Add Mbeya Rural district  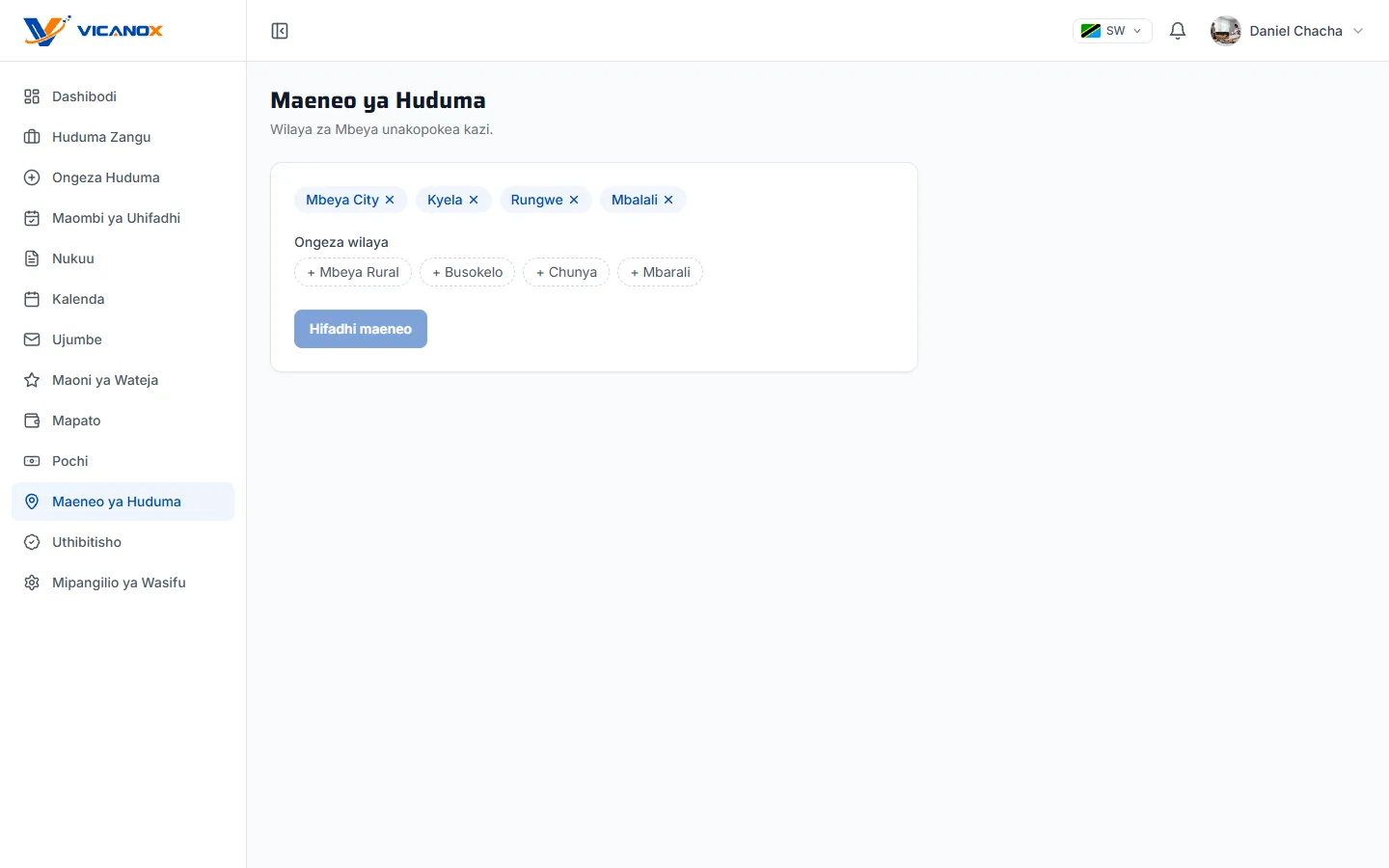click(353, 272)
